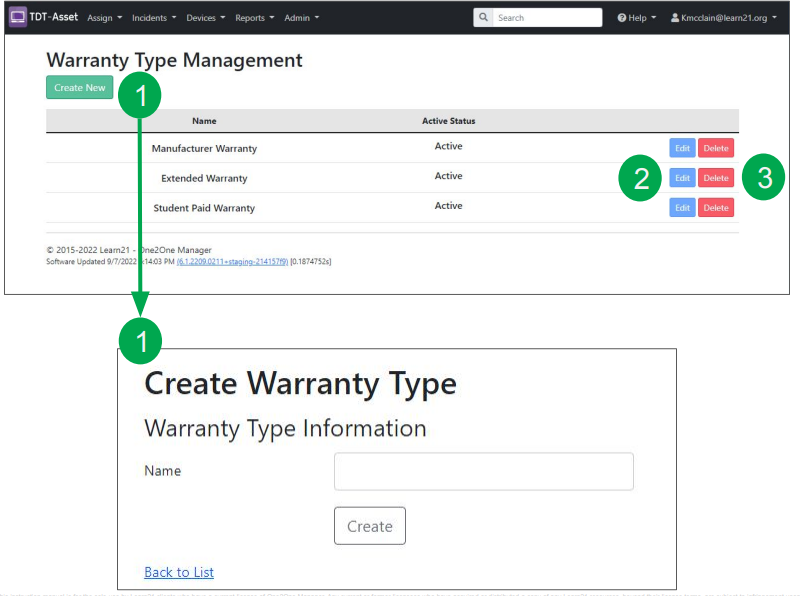Open the Help dropdown
This screenshot has height=596, width=800.
point(637,18)
